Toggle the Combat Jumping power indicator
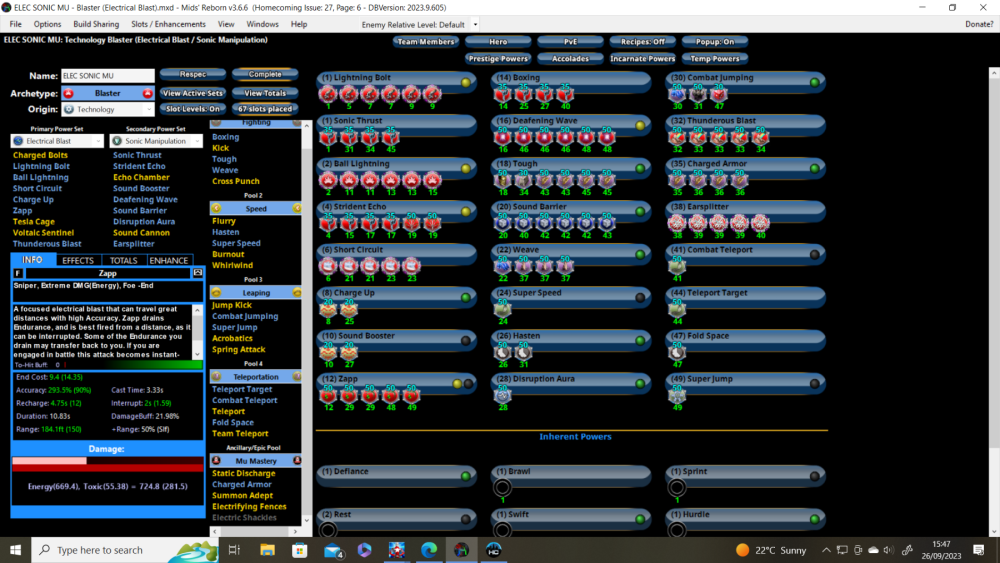 (815, 82)
